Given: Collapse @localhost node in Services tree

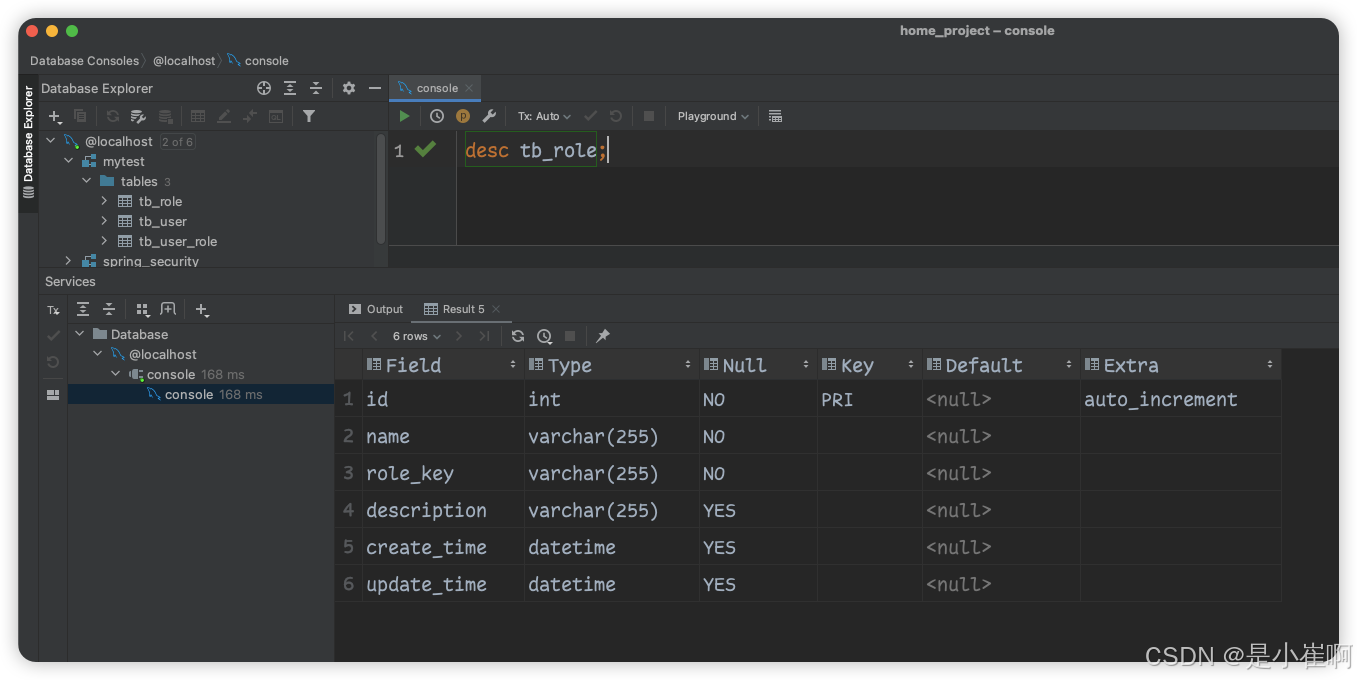Looking at the screenshot, I should coord(98,354).
